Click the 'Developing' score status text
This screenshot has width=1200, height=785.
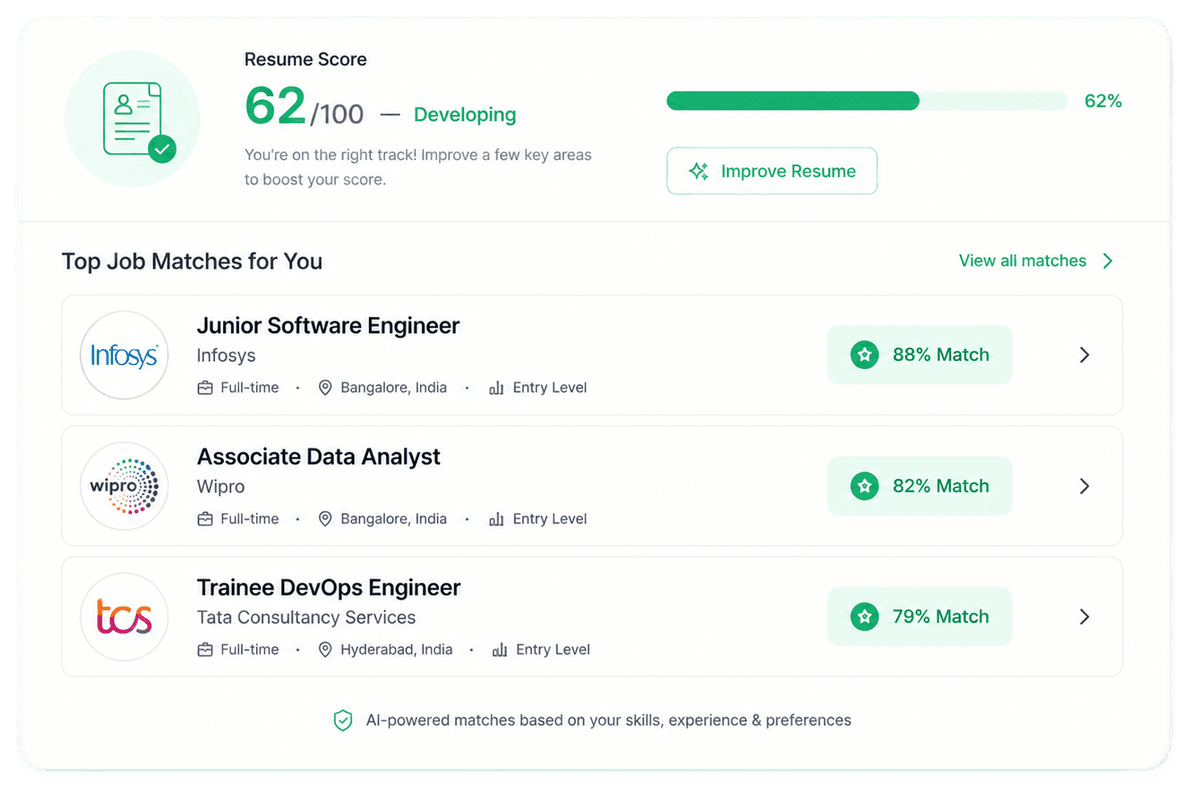pos(465,115)
